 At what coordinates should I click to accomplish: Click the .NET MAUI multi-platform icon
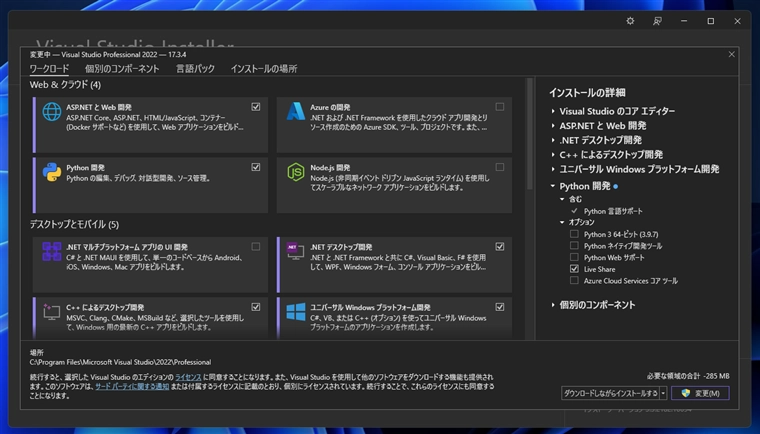click(x=52, y=252)
